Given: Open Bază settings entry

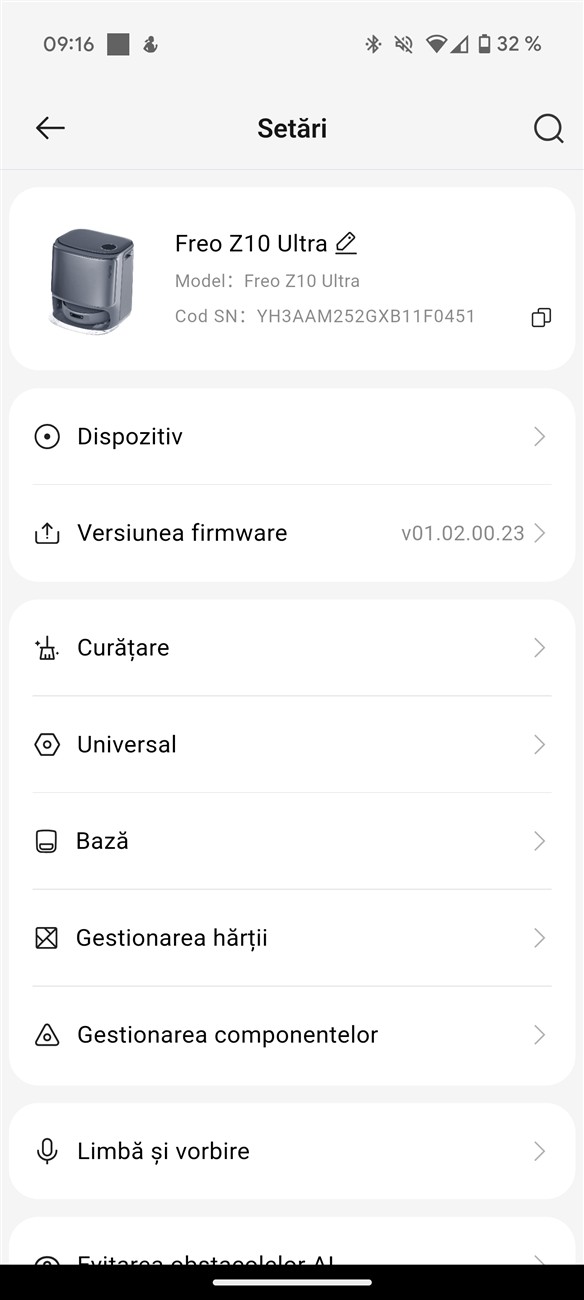Looking at the screenshot, I should pyautogui.click(x=292, y=841).
